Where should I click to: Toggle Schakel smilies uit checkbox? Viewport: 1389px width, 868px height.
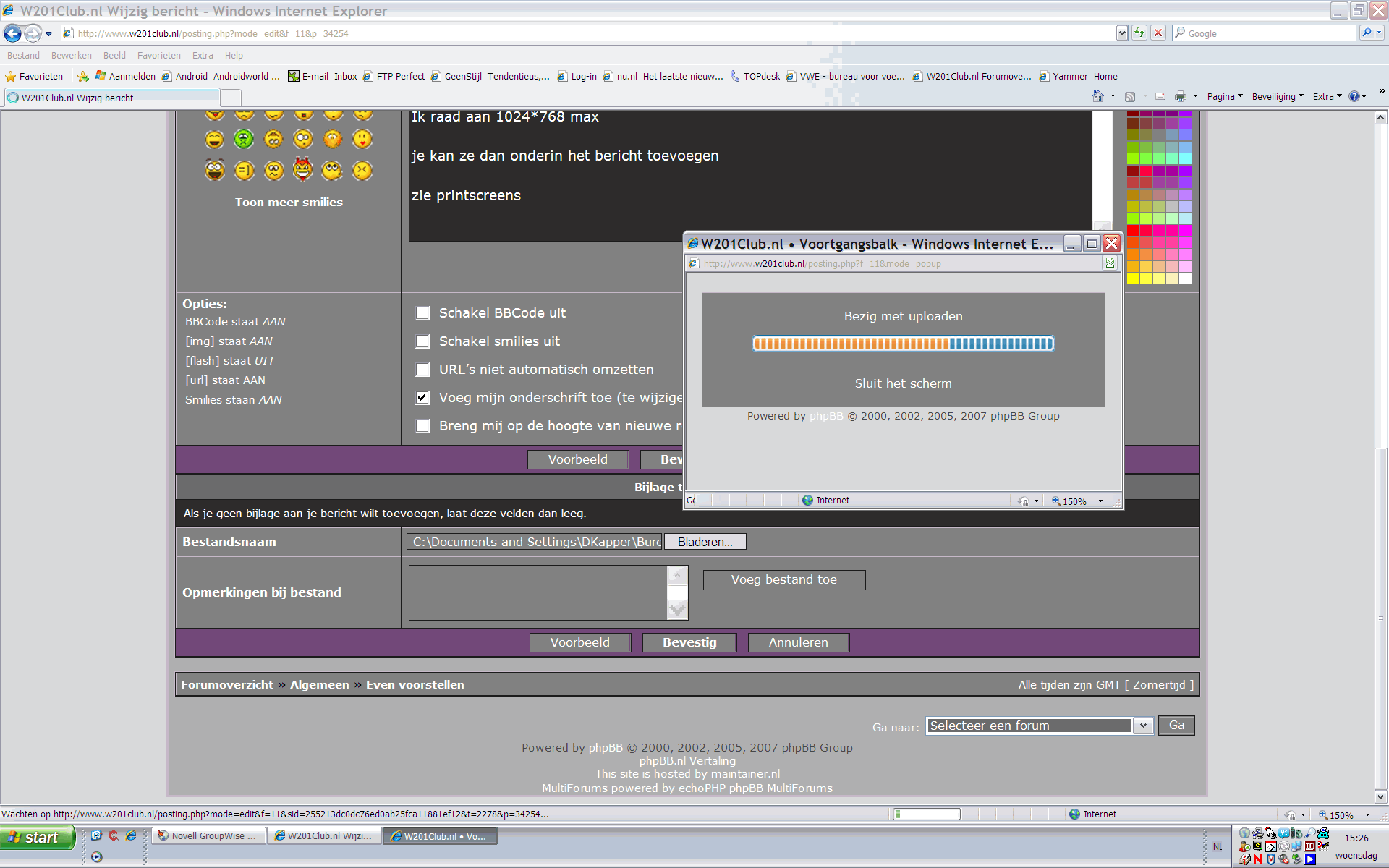pyautogui.click(x=423, y=341)
